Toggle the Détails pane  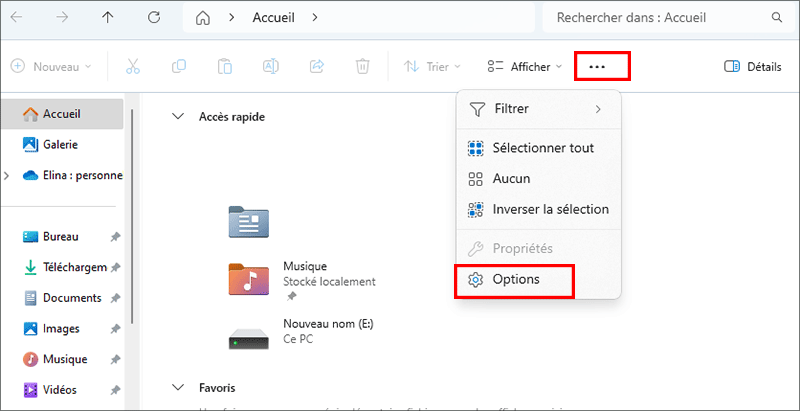tap(753, 67)
